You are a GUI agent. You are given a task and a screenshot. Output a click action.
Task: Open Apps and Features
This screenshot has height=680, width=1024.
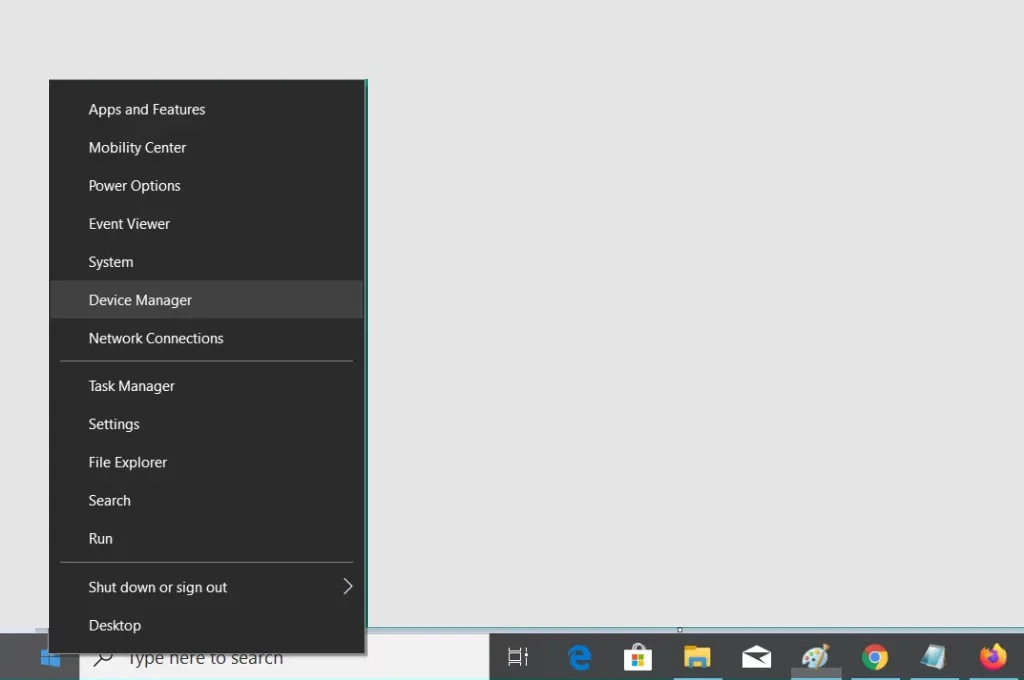[206, 110]
